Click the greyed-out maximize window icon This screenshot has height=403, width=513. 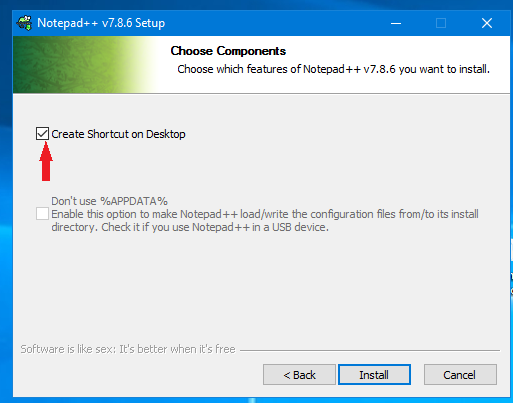tap(441, 23)
